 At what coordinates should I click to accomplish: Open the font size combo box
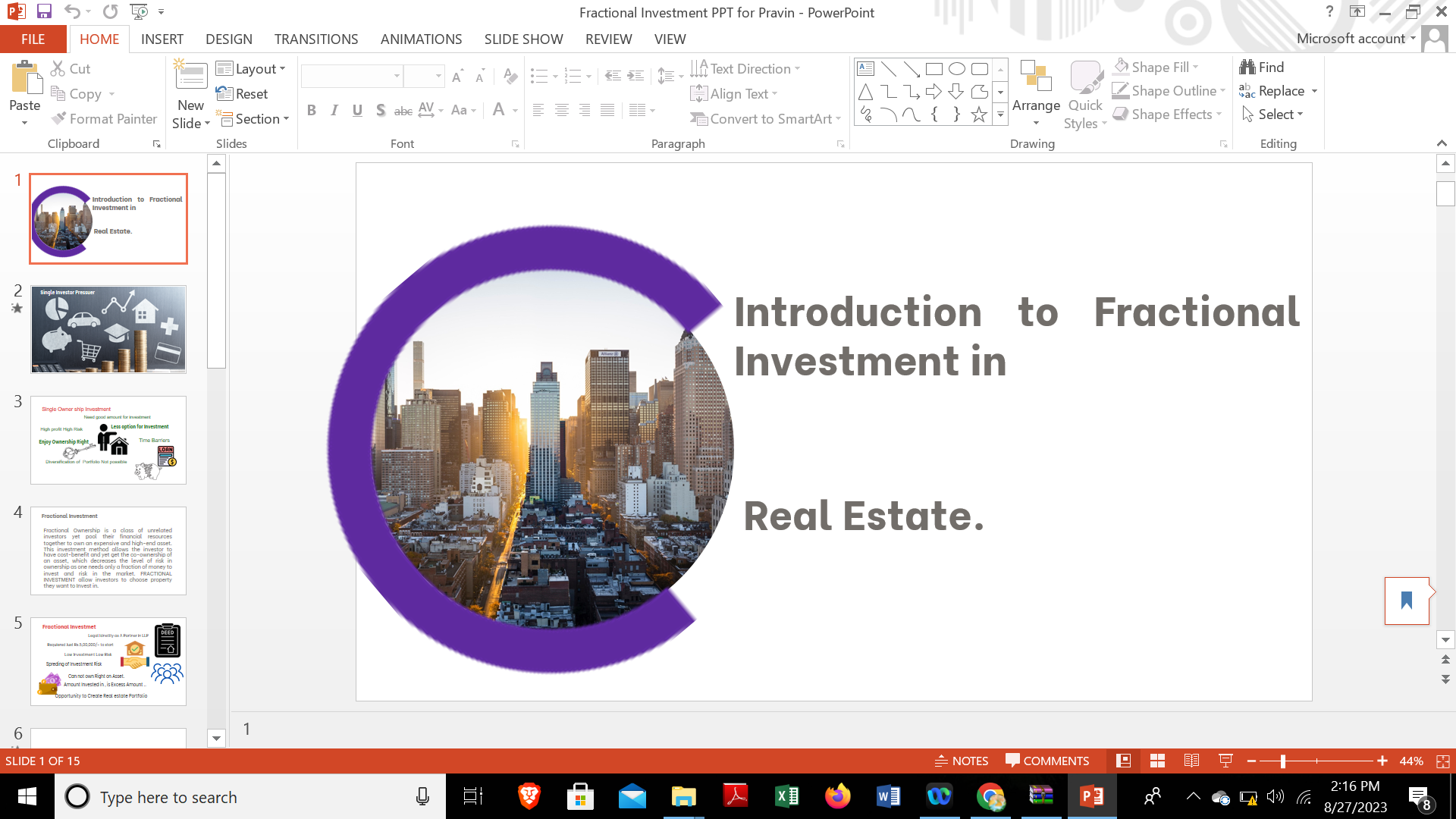click(x=424, y=76)
